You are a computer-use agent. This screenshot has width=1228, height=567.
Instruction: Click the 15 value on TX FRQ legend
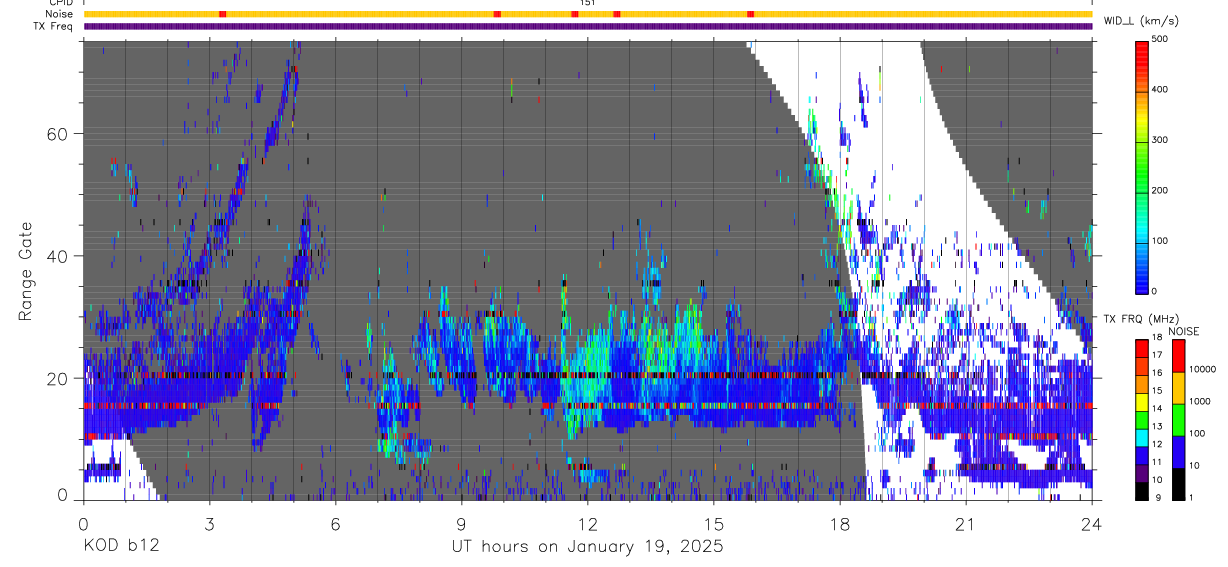point(1158,391)
